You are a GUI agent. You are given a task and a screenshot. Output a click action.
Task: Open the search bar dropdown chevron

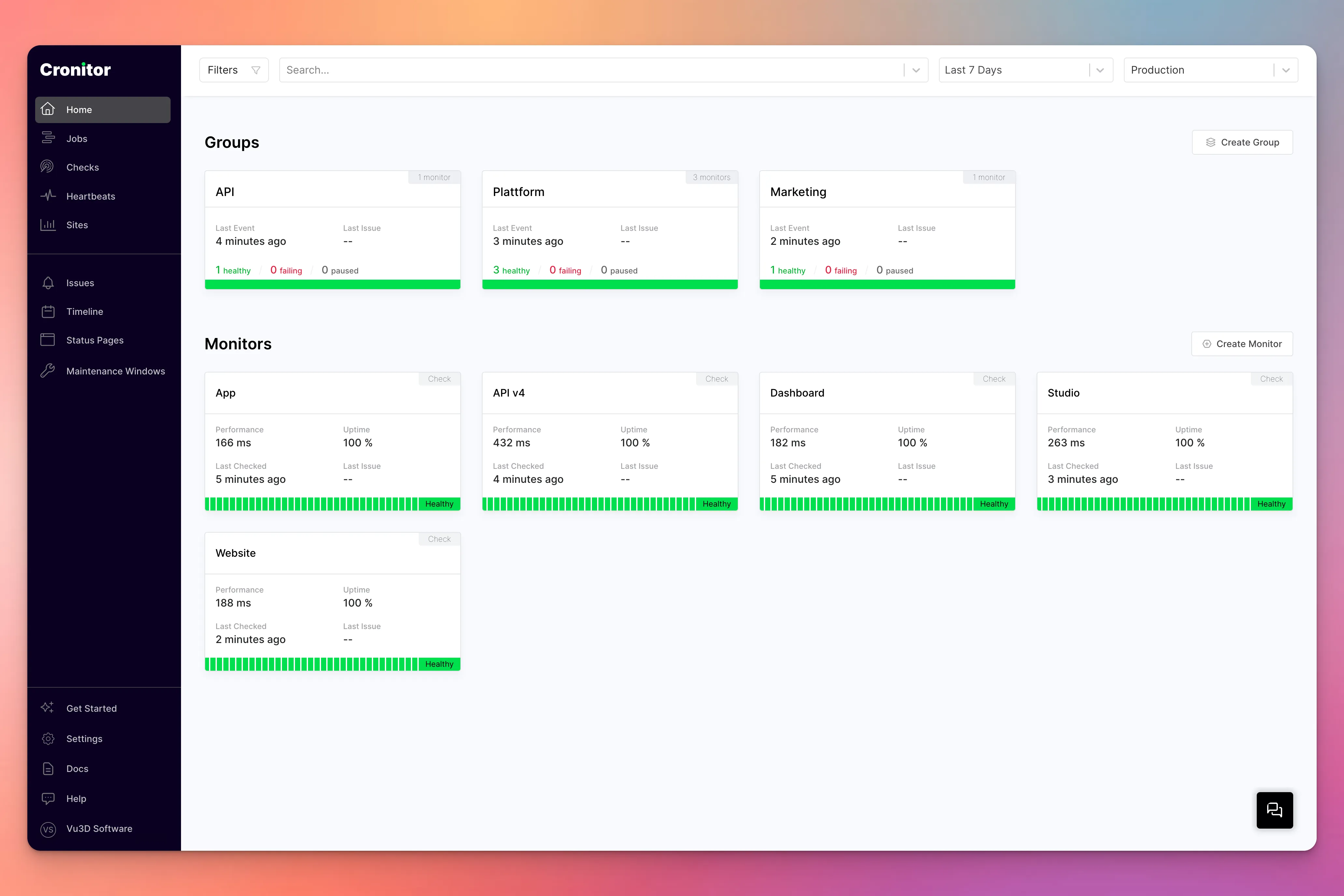916,70
